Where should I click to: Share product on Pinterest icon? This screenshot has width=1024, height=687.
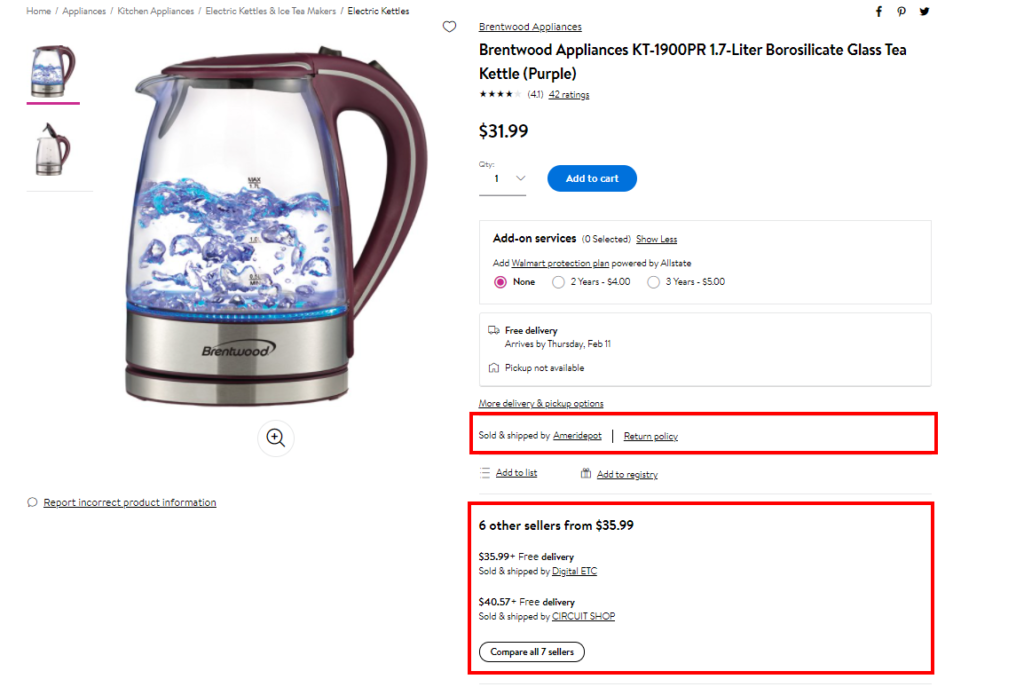tap(901, 11)
